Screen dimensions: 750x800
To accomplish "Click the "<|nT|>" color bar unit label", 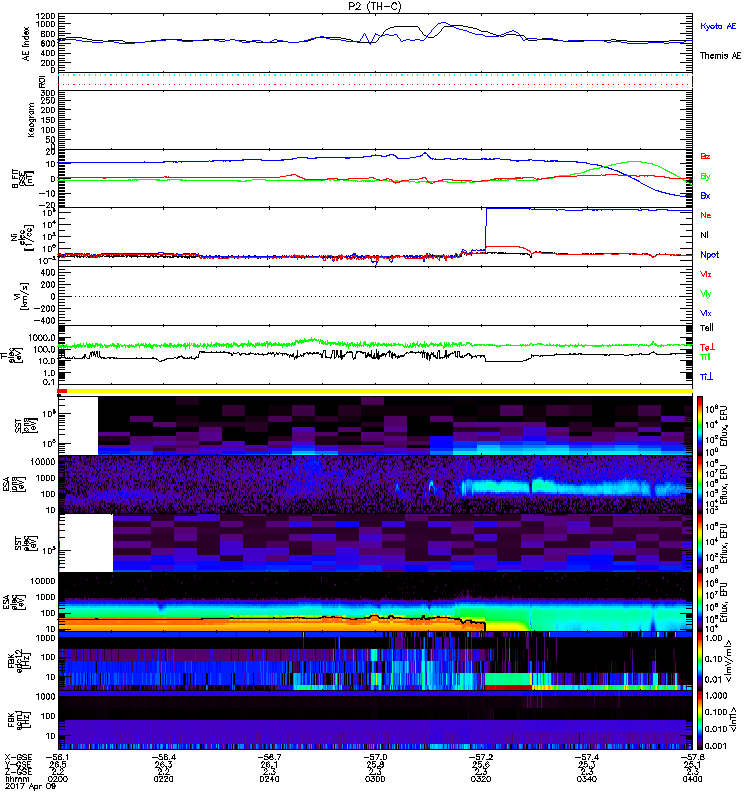I will pos(735,719).
